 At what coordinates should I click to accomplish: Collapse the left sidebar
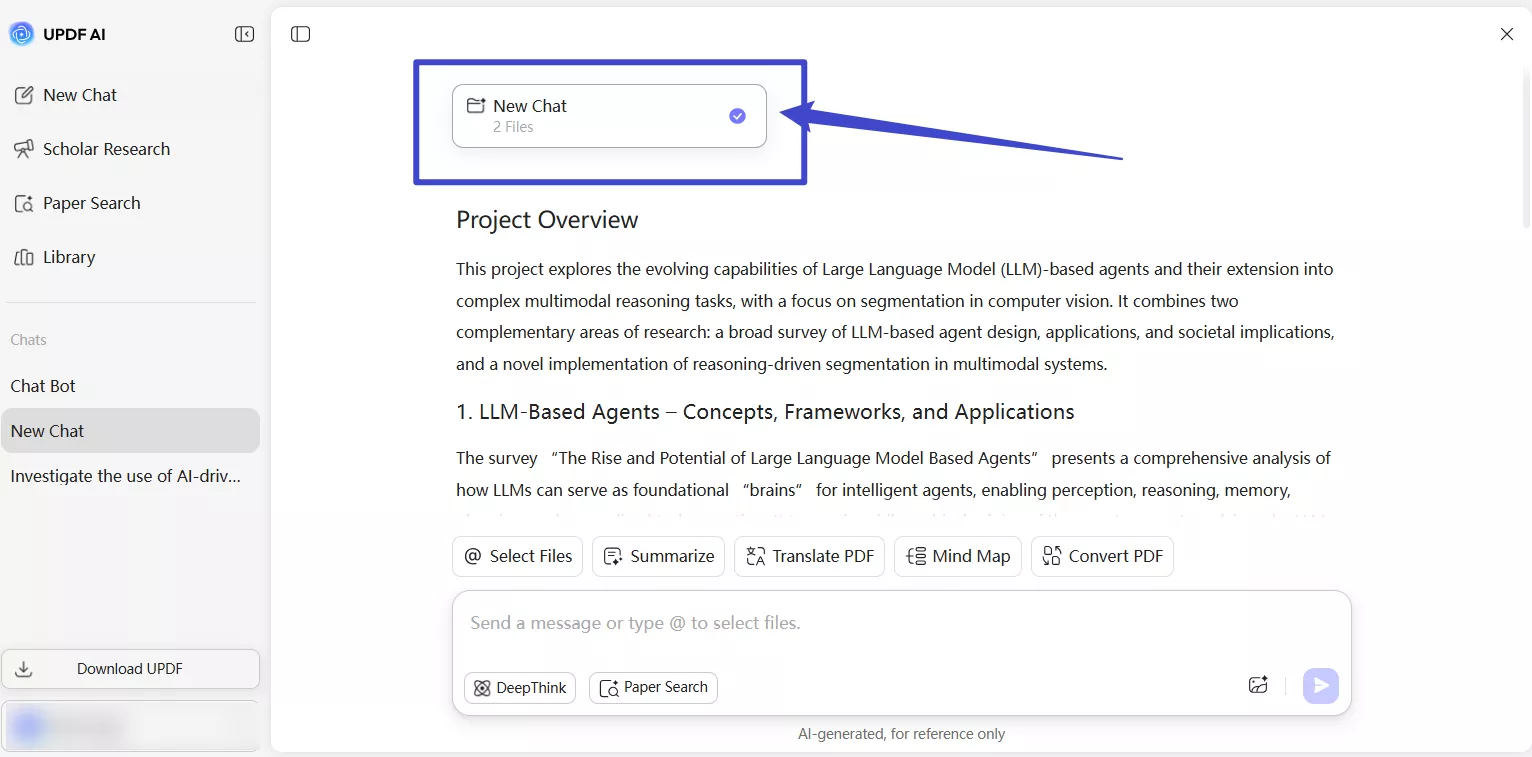coord(244,33)
